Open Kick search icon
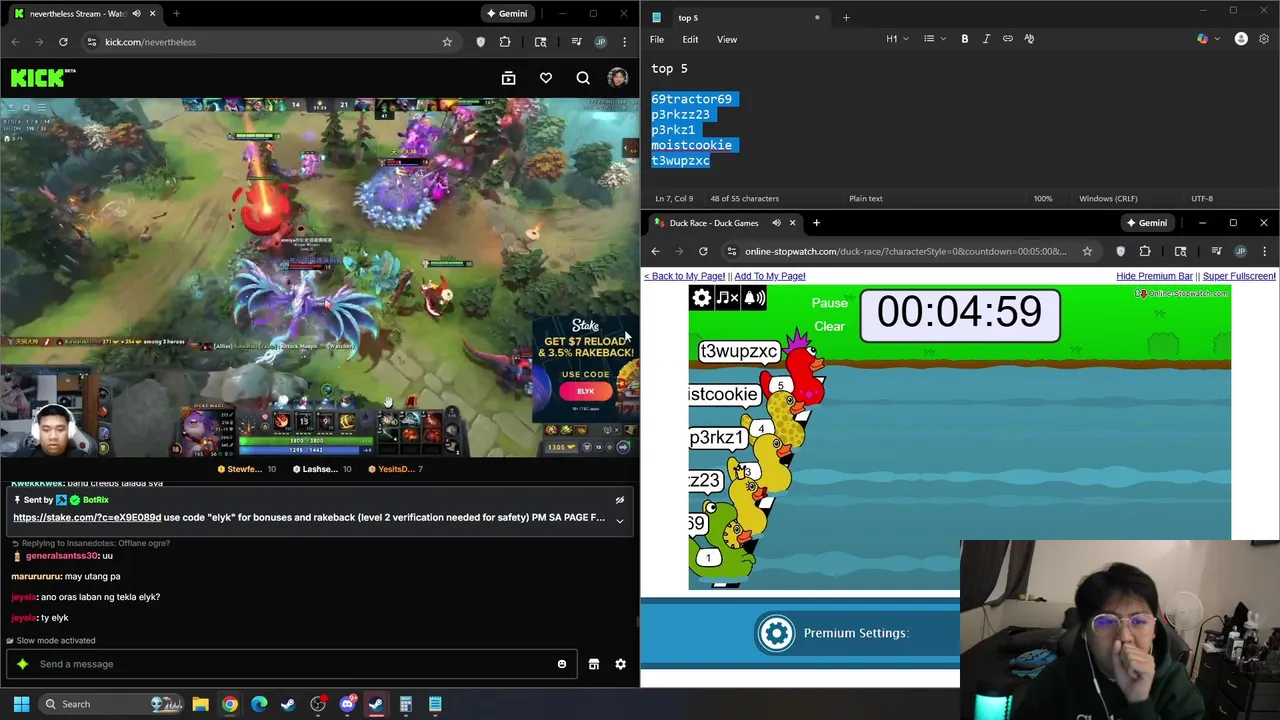Image resolution: width=1280 pixels, height=720 pixels. pyautogui.click(x=583, y=78)
